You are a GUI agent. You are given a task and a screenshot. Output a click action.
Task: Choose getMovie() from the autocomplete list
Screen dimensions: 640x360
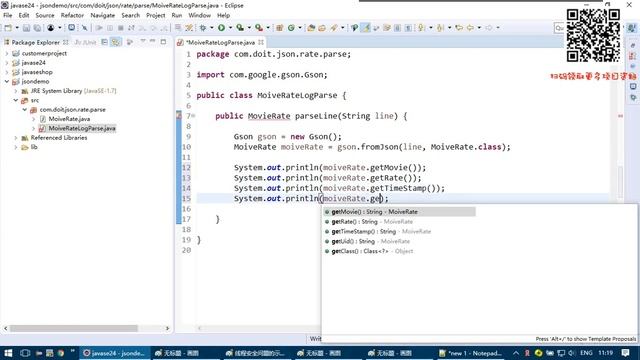pos(399,212)
